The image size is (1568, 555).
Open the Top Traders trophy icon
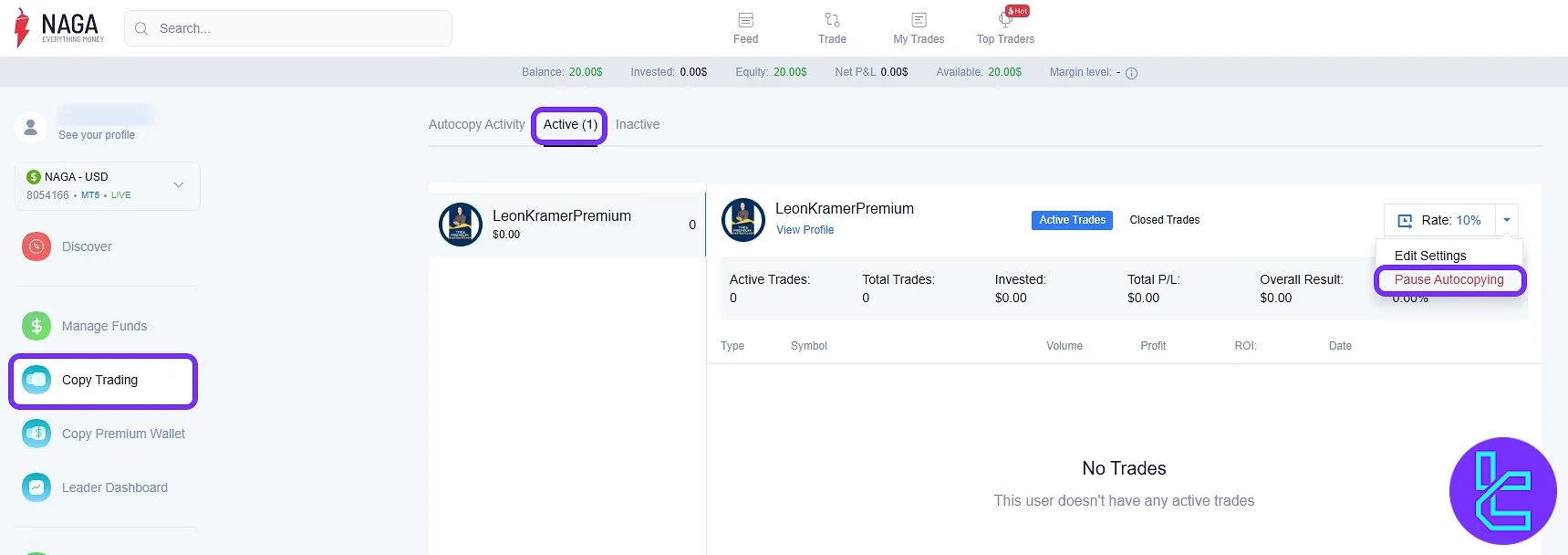[1005, 20]
